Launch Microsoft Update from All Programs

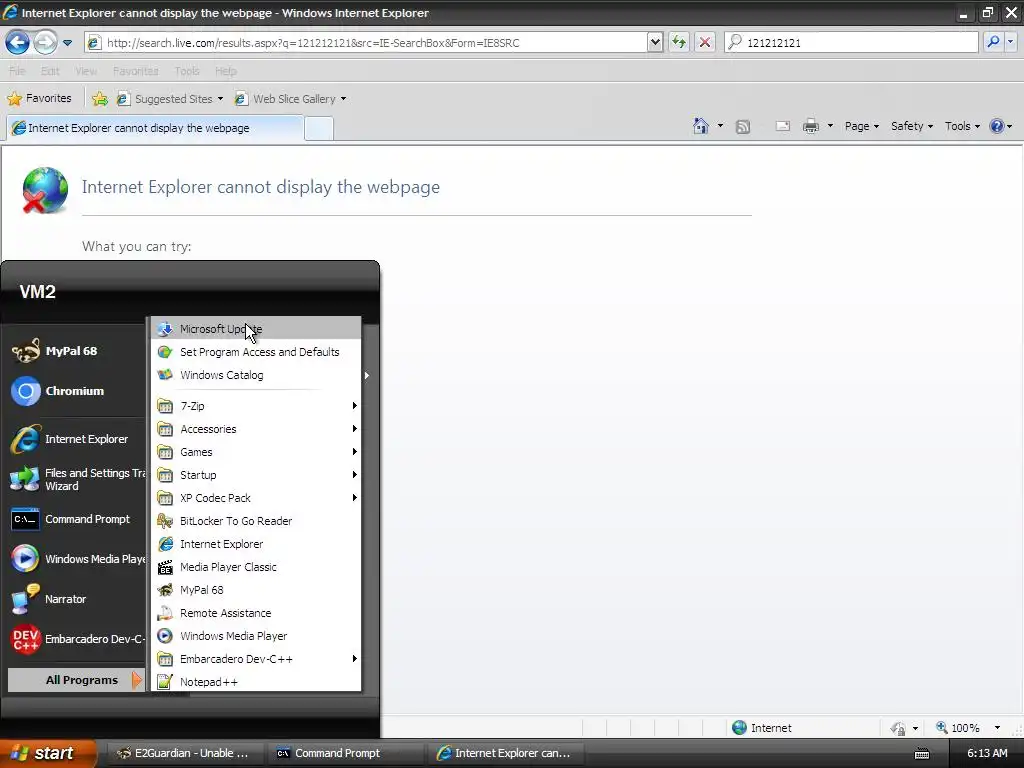256,328
